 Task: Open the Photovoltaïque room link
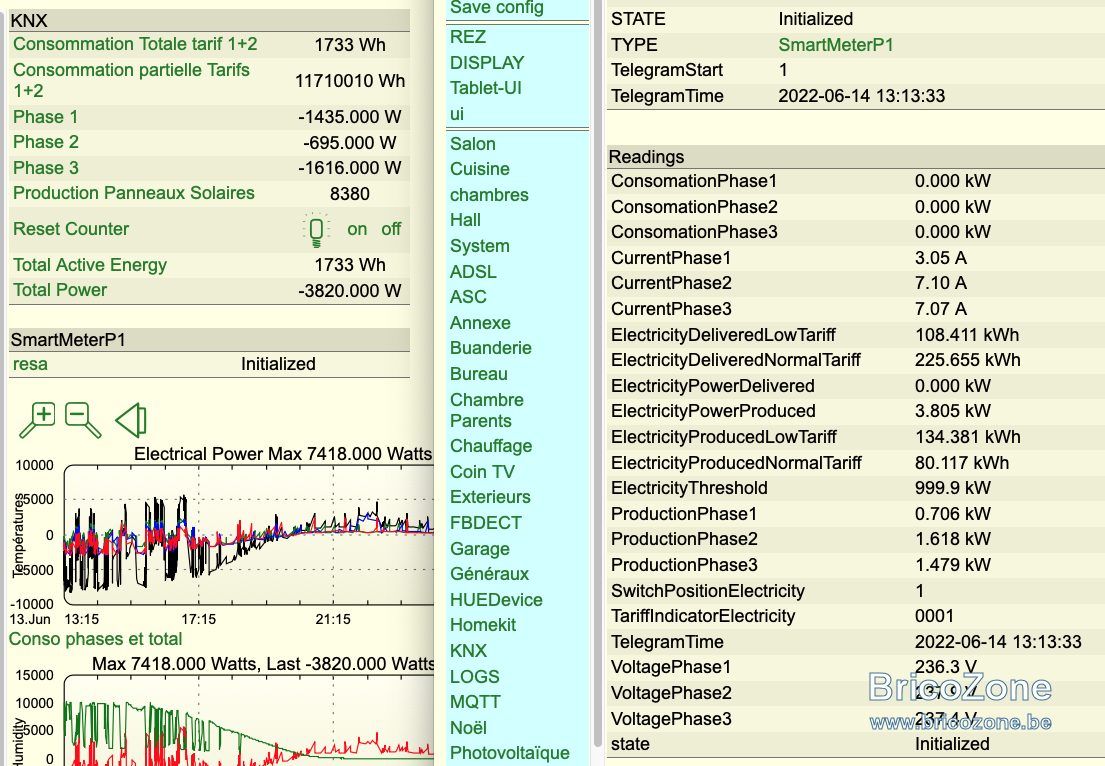[510, 753]
